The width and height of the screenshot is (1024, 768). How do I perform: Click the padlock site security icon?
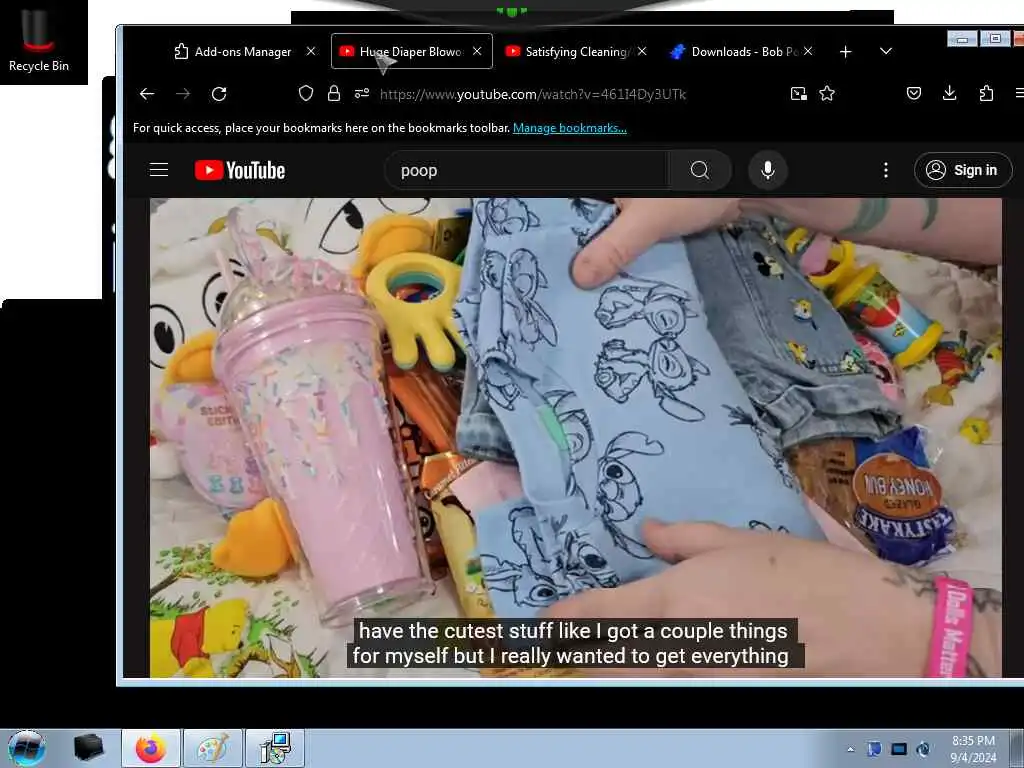click(334, 93)
